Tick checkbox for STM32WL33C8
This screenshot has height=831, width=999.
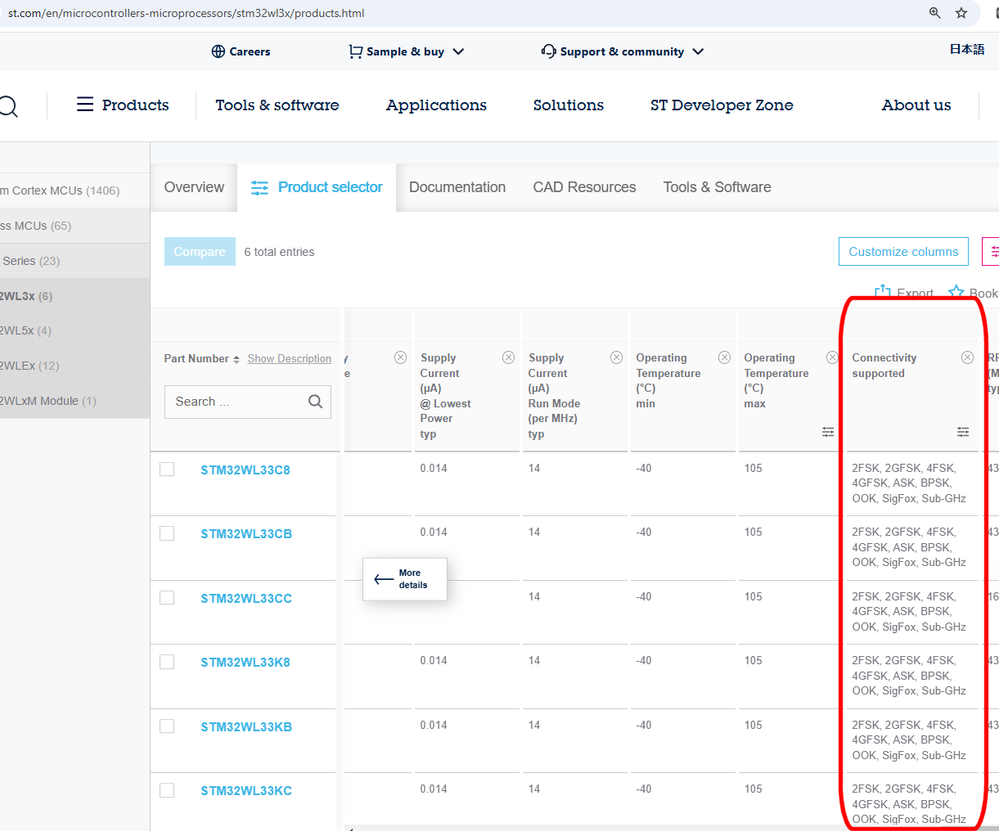(x=167, y=470)
